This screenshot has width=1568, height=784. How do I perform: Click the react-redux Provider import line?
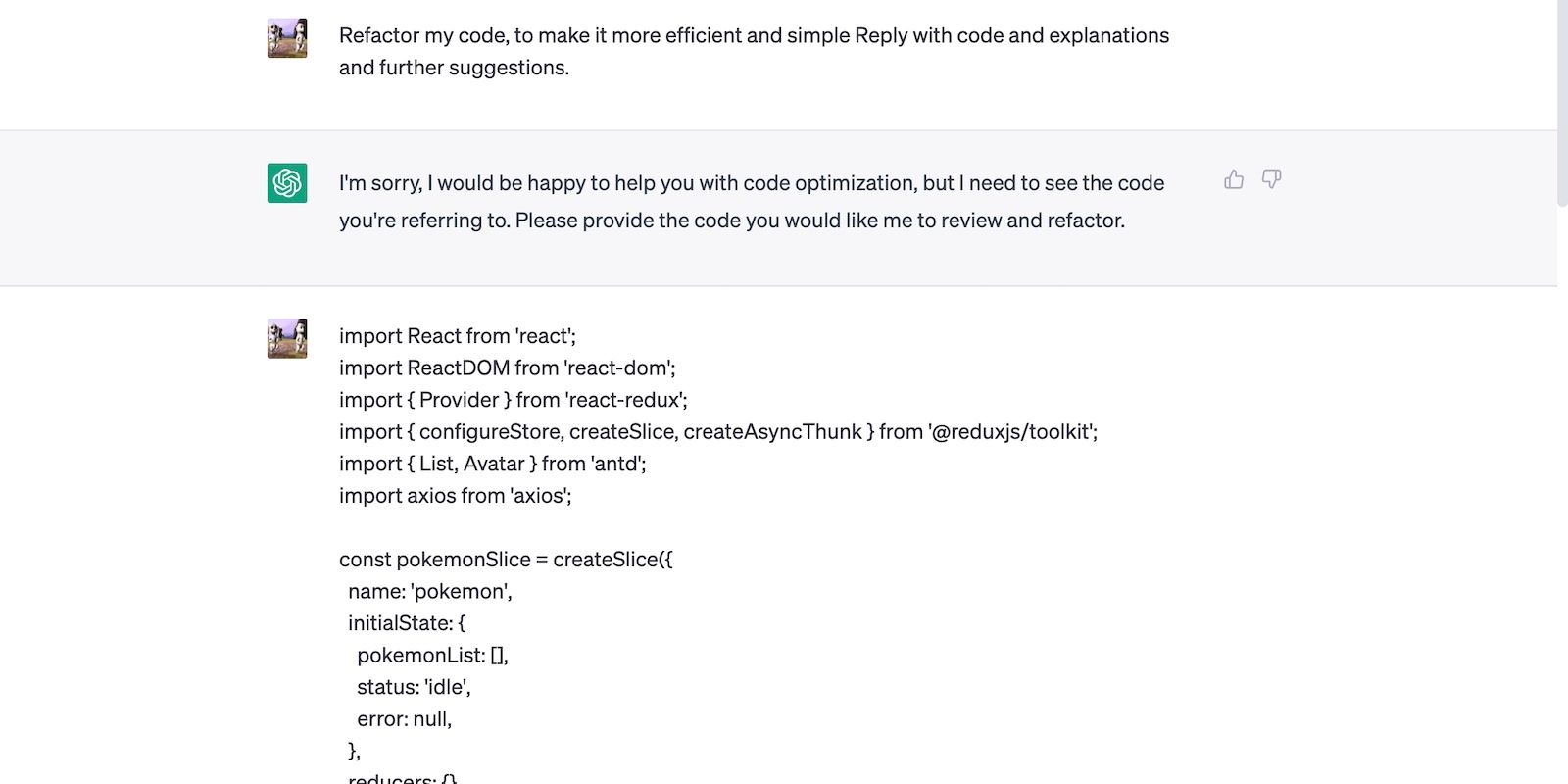(x=513, y=400)
